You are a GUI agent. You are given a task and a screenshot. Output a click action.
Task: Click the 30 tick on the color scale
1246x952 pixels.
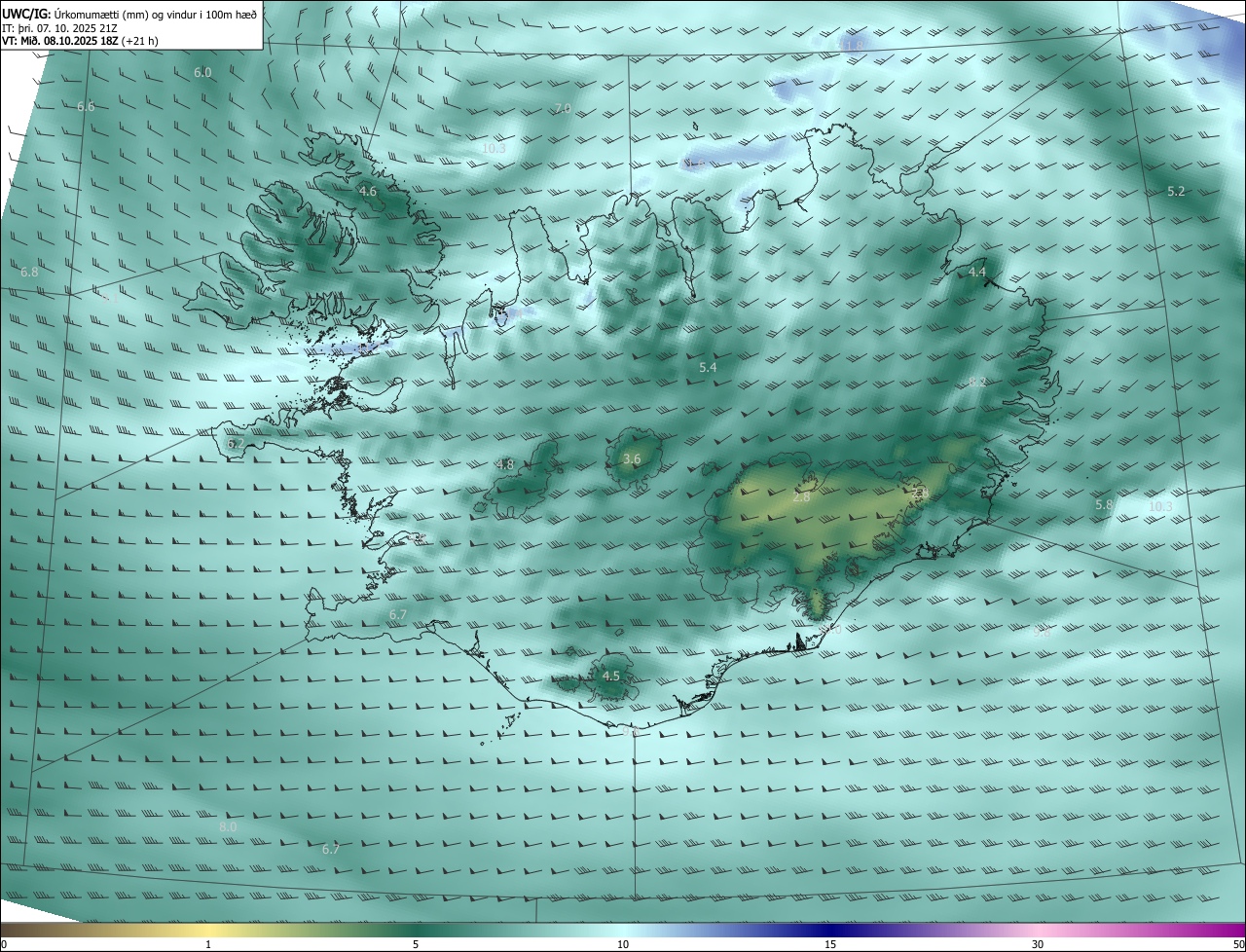click(x=1038, y=945)
